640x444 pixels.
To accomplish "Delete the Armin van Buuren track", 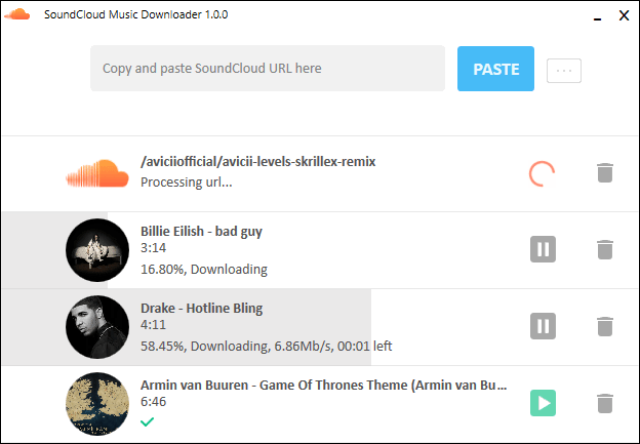I will point(604,403).
